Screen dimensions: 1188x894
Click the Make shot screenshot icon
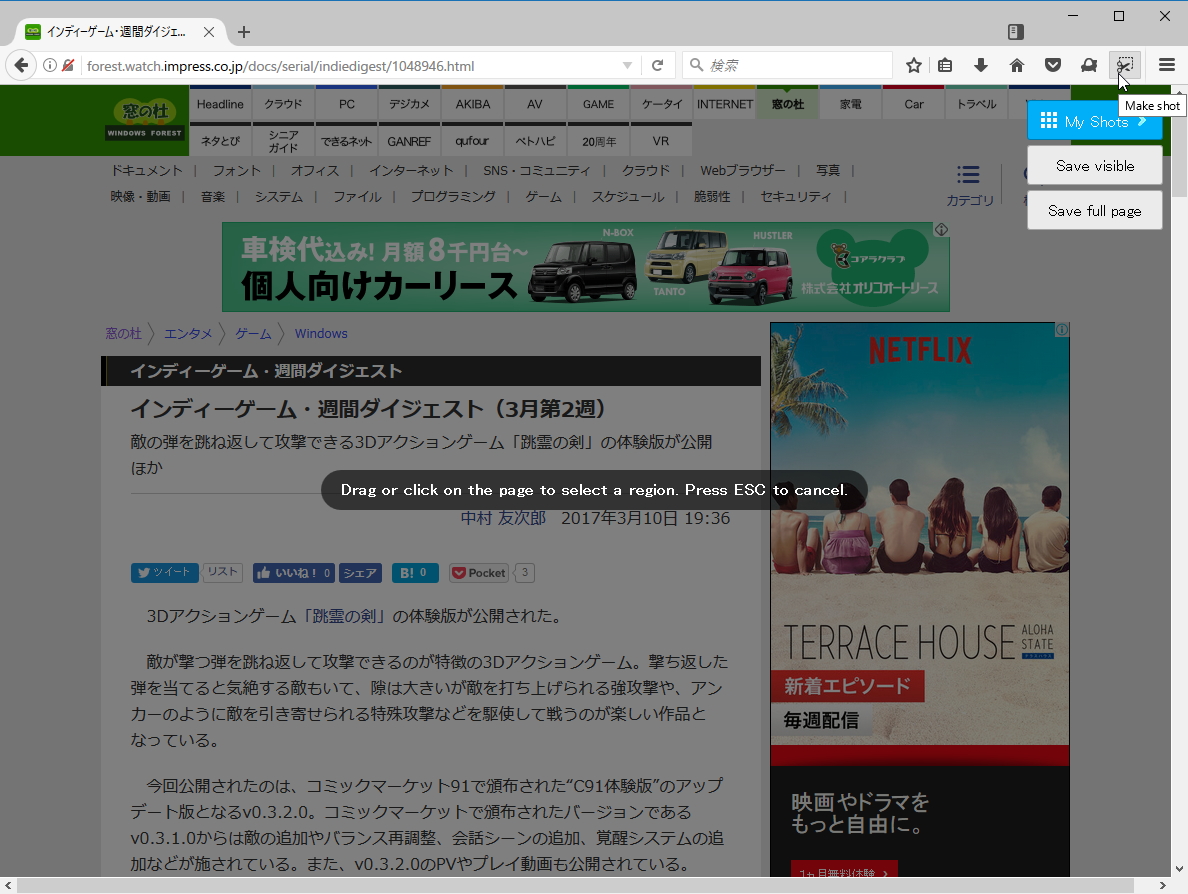coord(1125,64)
